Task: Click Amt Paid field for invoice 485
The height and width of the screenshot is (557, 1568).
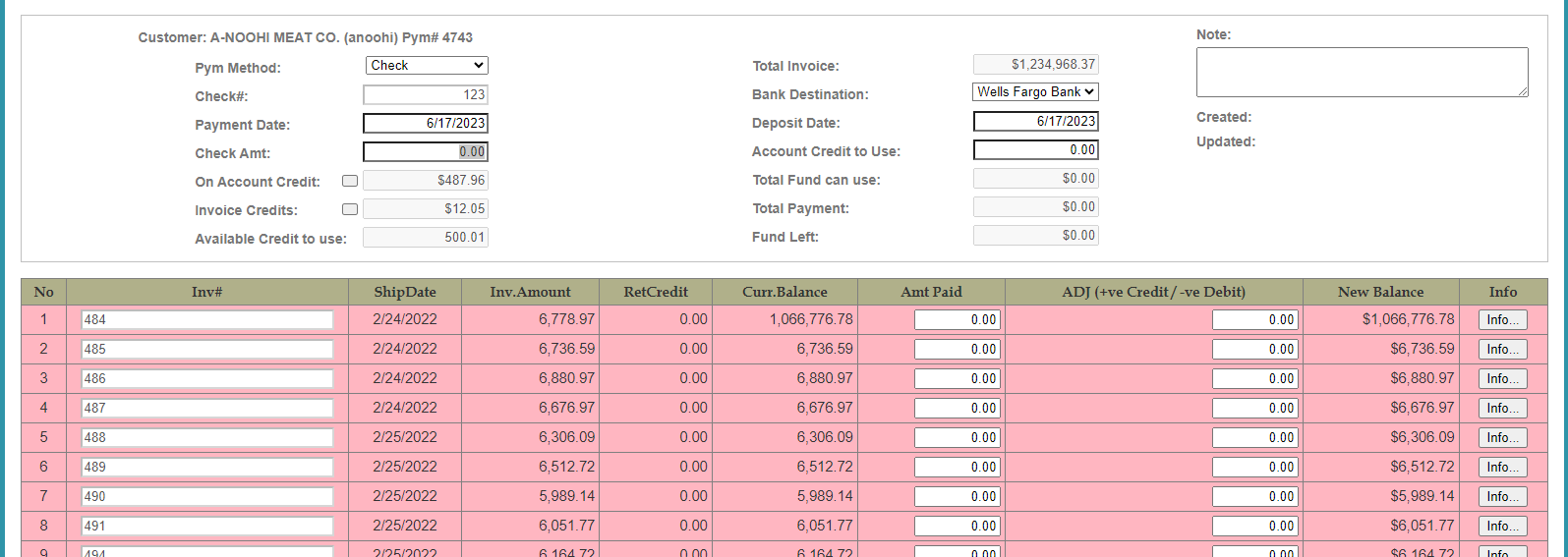Action: point(957,350)
